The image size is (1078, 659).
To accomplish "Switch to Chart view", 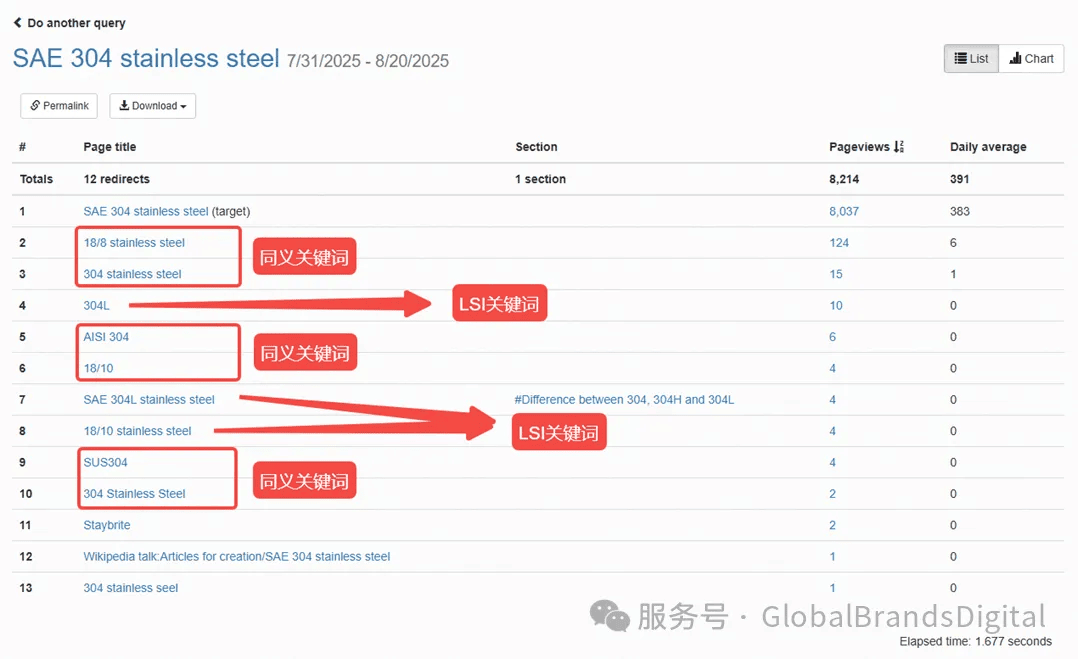I will pos(1031,59).
